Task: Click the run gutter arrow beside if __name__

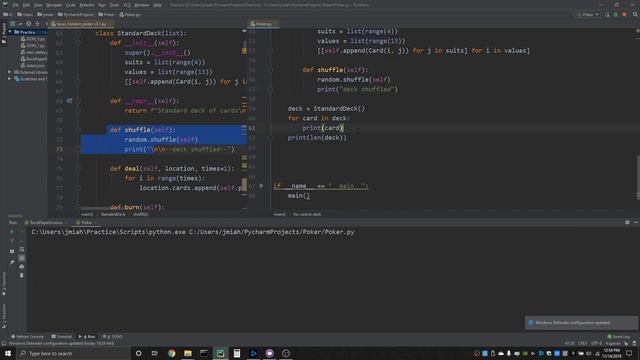Action: (x=261, y=186)
